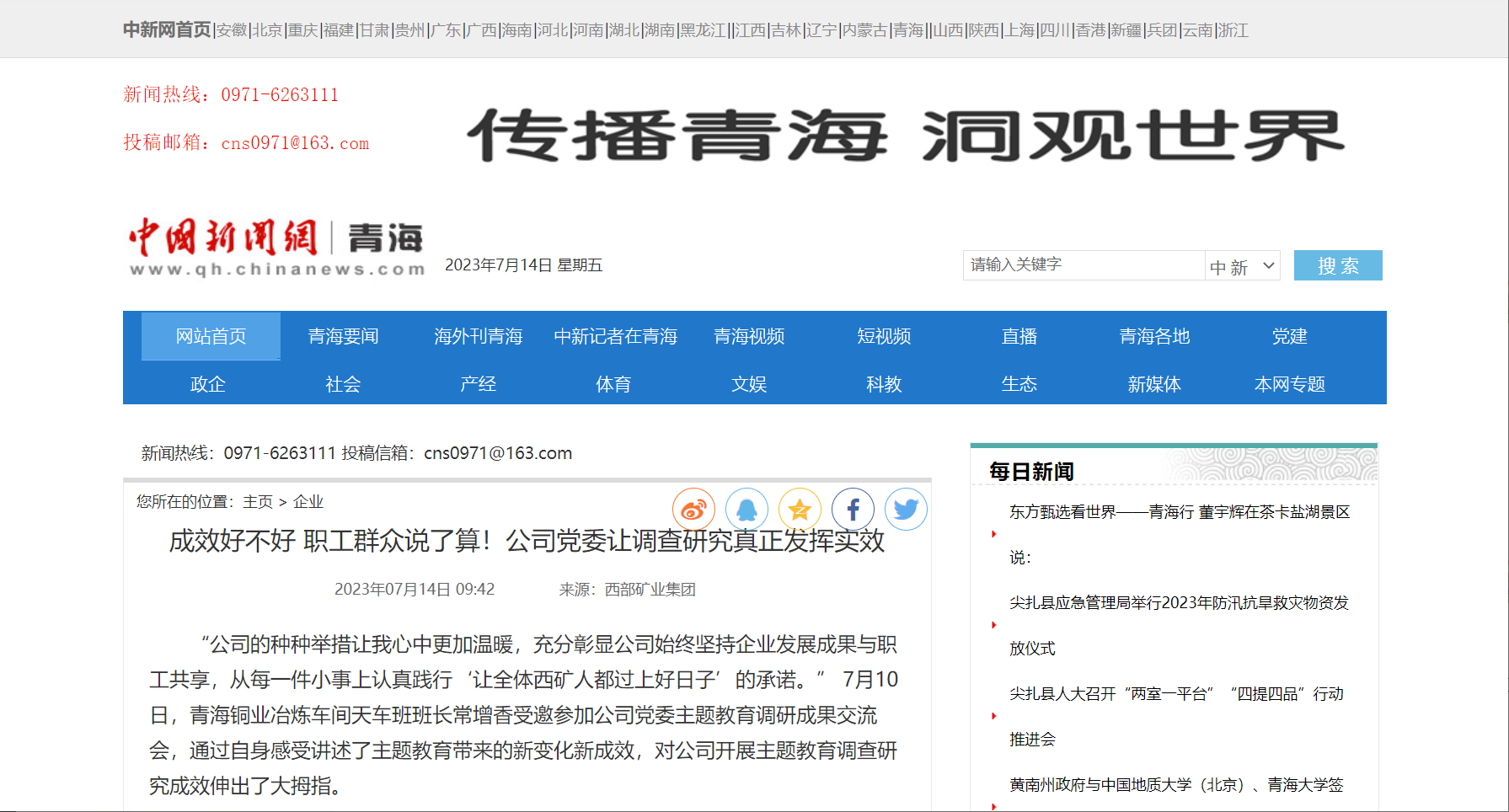Image resolution: width=1509 pixels, height=812 pixels.
Task: Open the 网站首页 navigation tab
Action: click(x=211, y=337)
